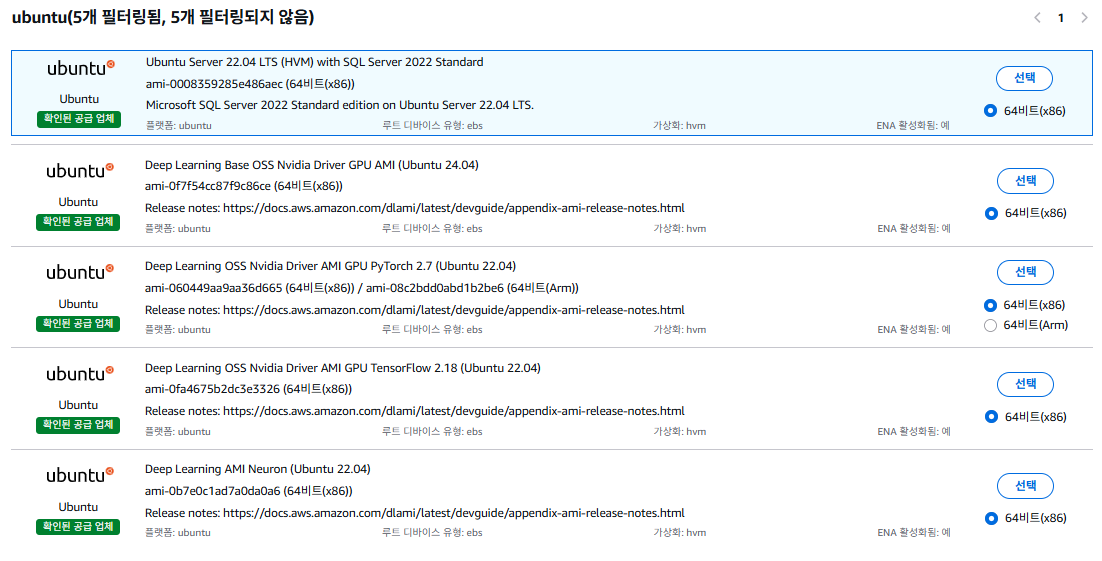The image size is (1102, 561).
Task: Click ENA 활성화됨: 예 in SQL Server row
Action: [x=913, y=126]
